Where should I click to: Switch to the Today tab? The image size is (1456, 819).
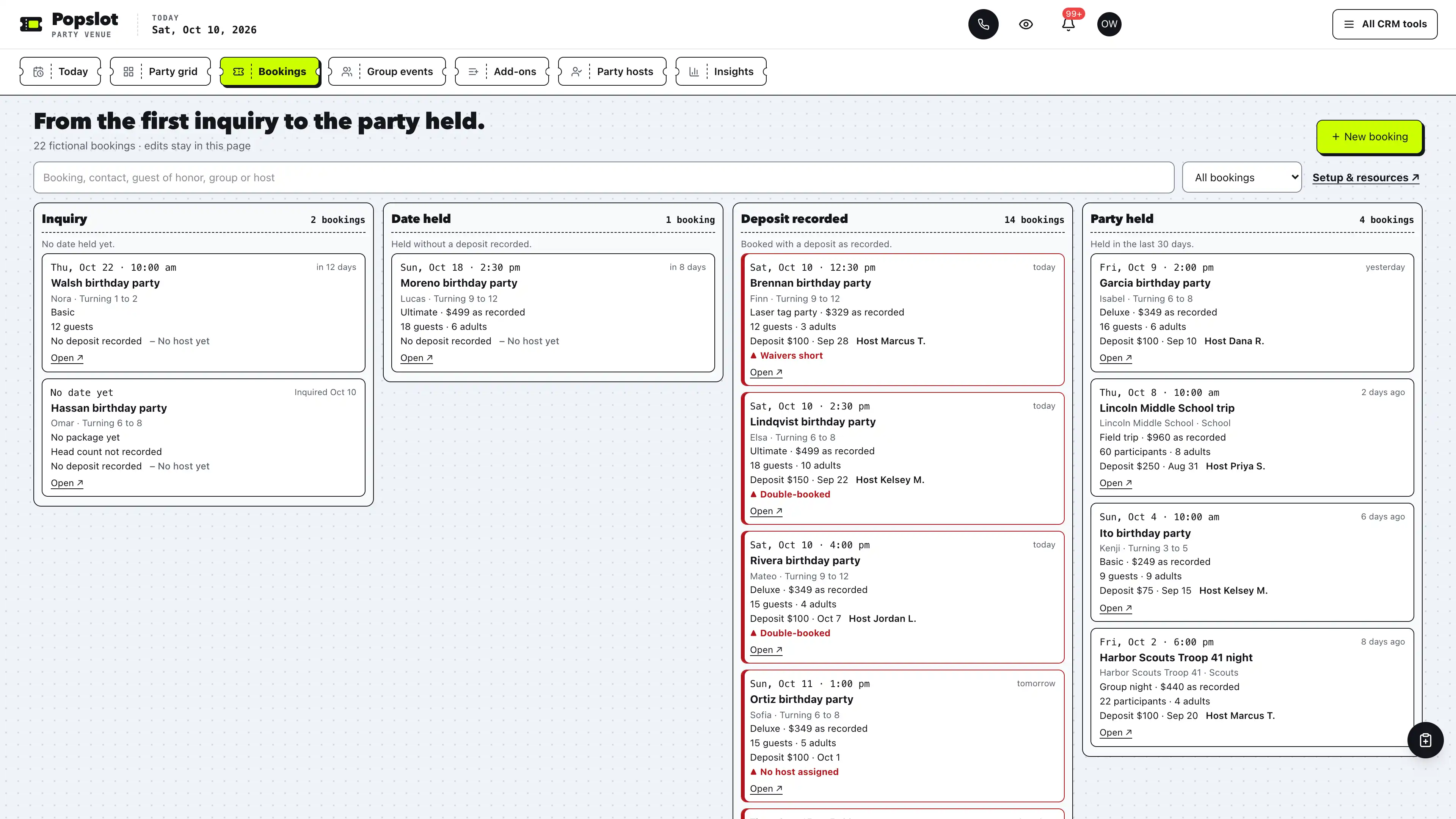pyautogui.click(x=61, y=71)
